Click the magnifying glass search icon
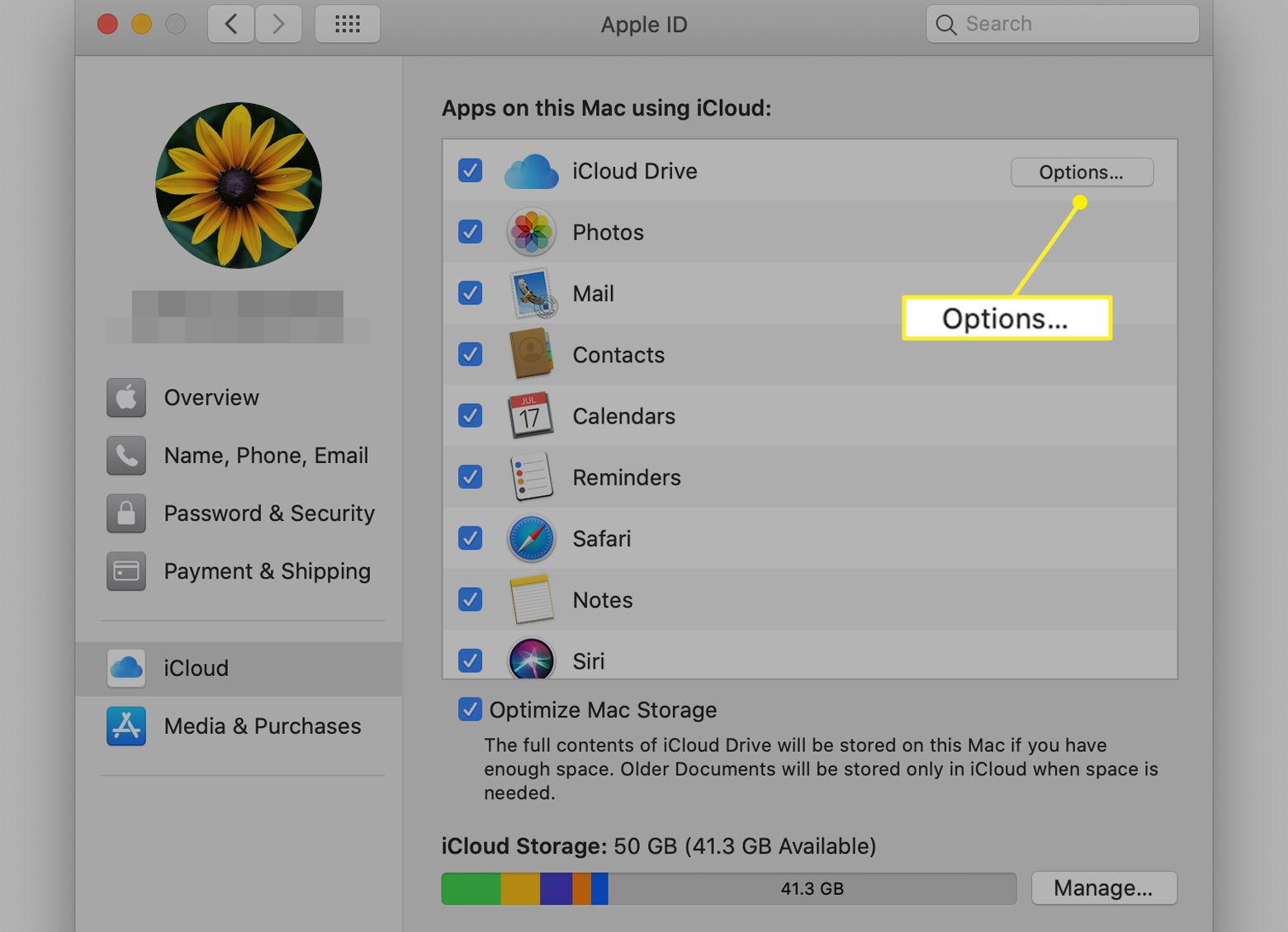 [946, 25]
